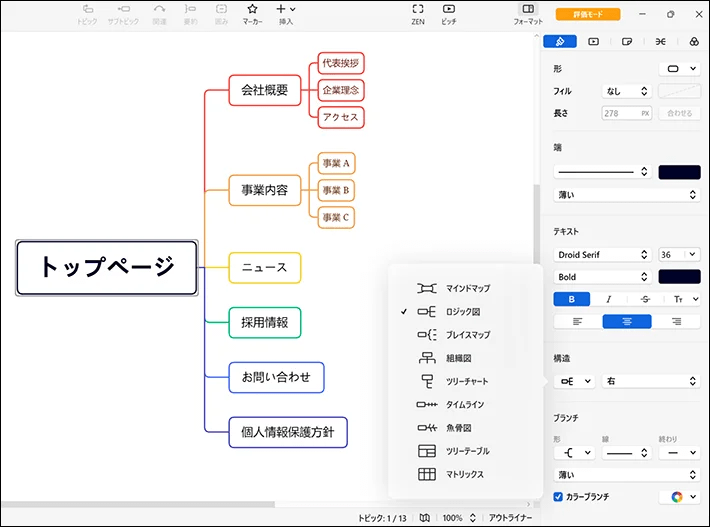
Task: Toggle bold text formatting button
Action: [572, 299]
